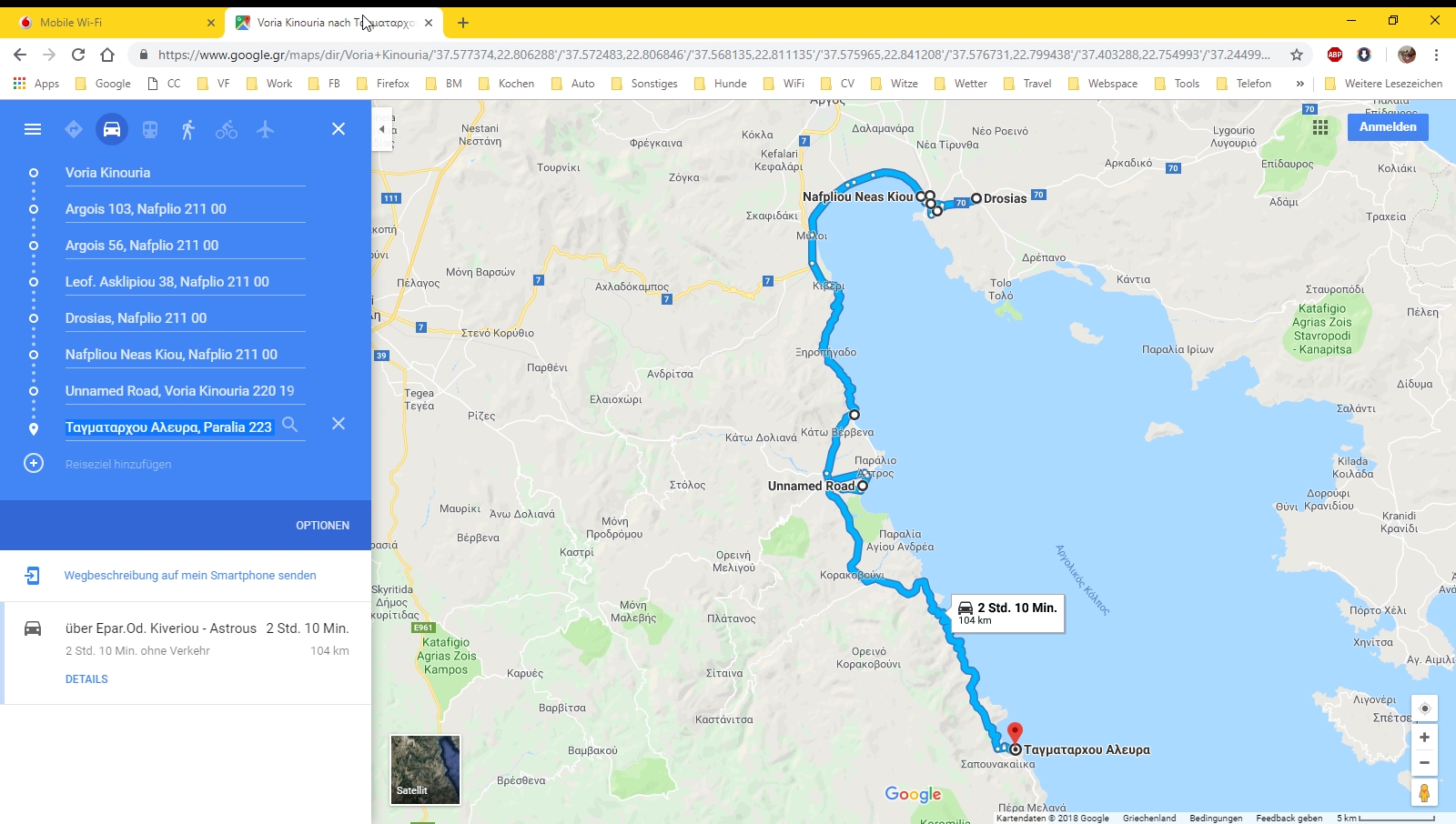Edit the Argois 103, Nafplio stop
Screen dimensions: 1456x824
185,209
